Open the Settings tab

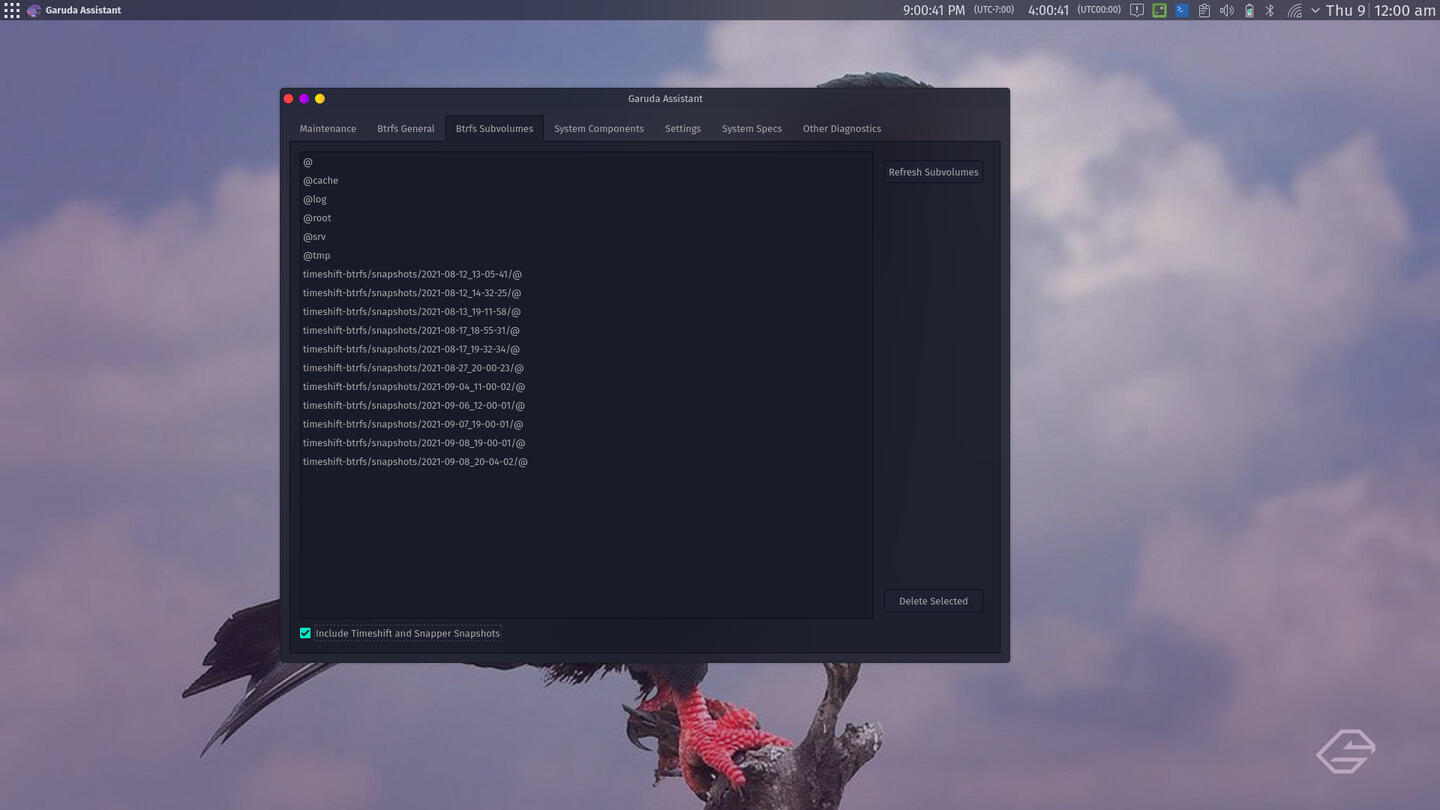(x=683, y=128)
